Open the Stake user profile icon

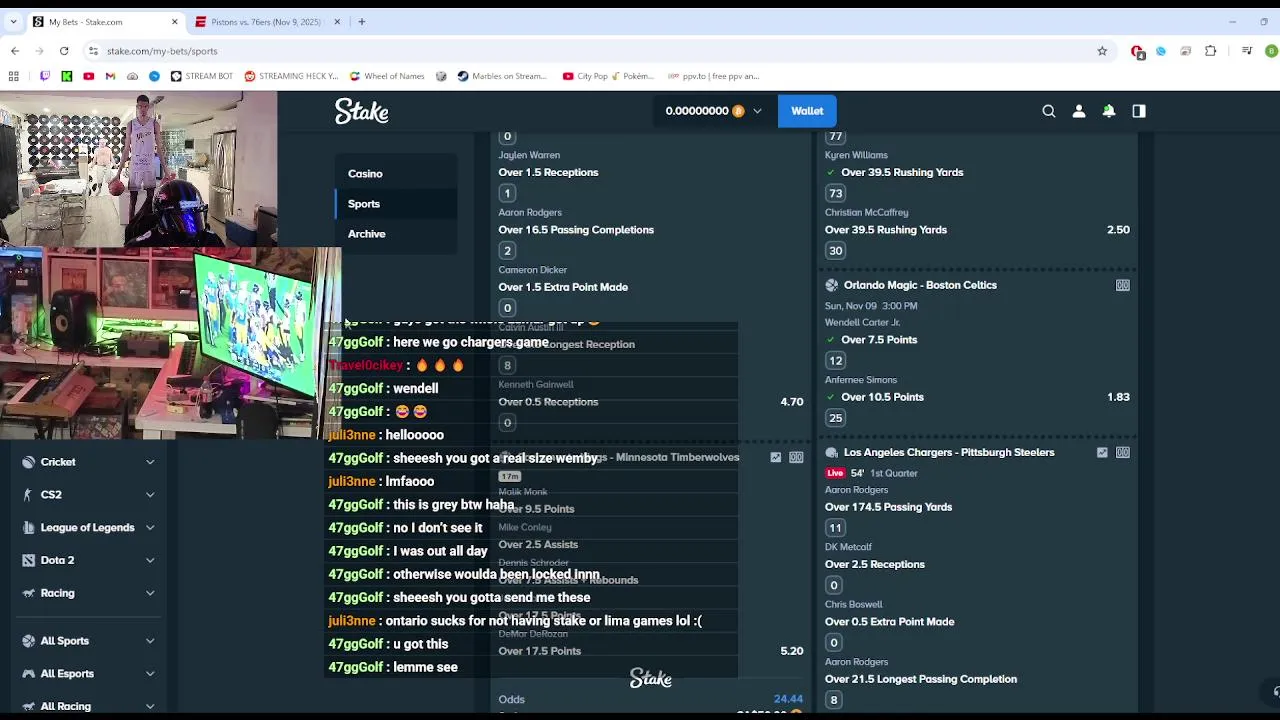pyautogui.click(x=1079, y=111)
